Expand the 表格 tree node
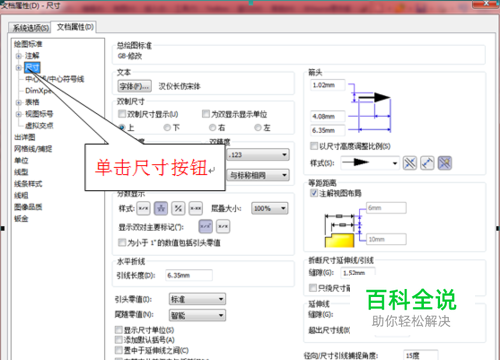 (19, 102)
